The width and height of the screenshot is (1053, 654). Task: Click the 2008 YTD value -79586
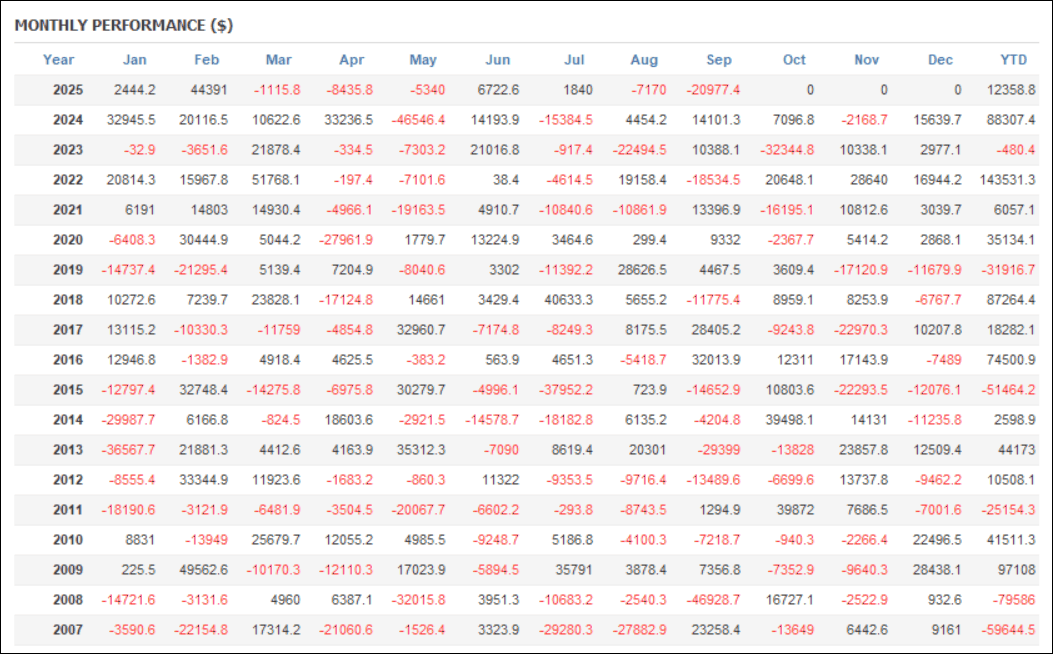tap(1013, 600)
